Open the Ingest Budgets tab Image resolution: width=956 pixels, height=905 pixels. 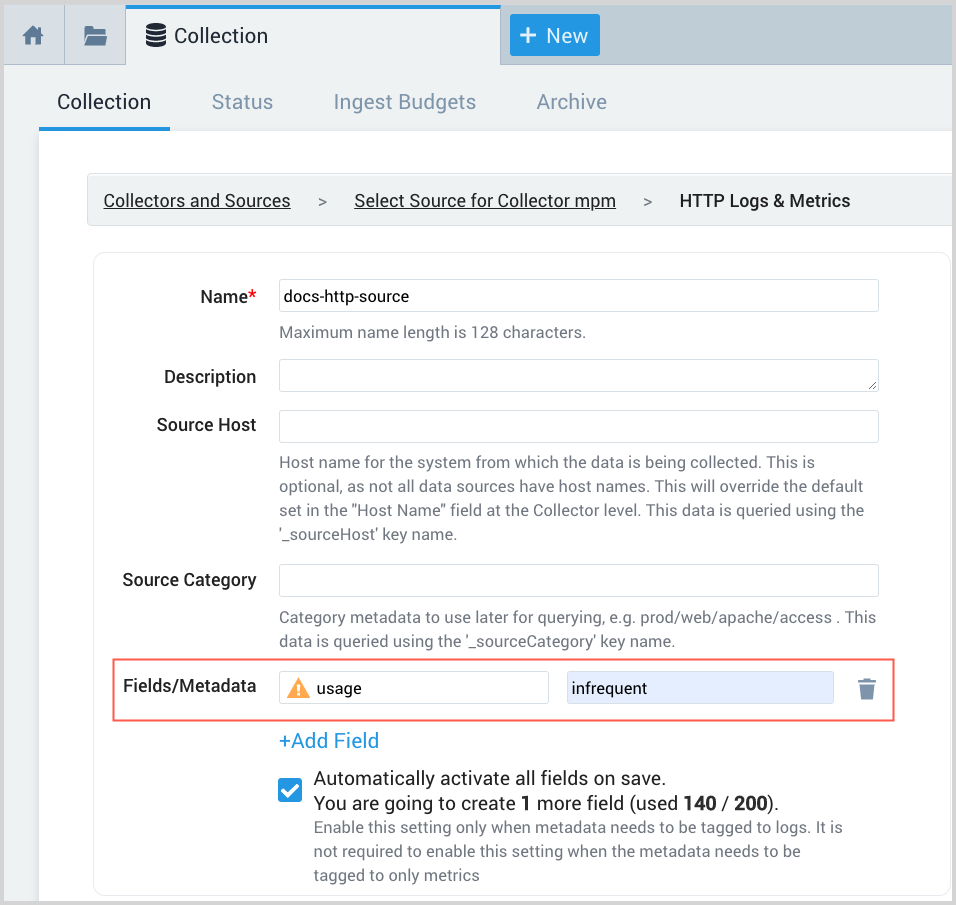point(404,102)
